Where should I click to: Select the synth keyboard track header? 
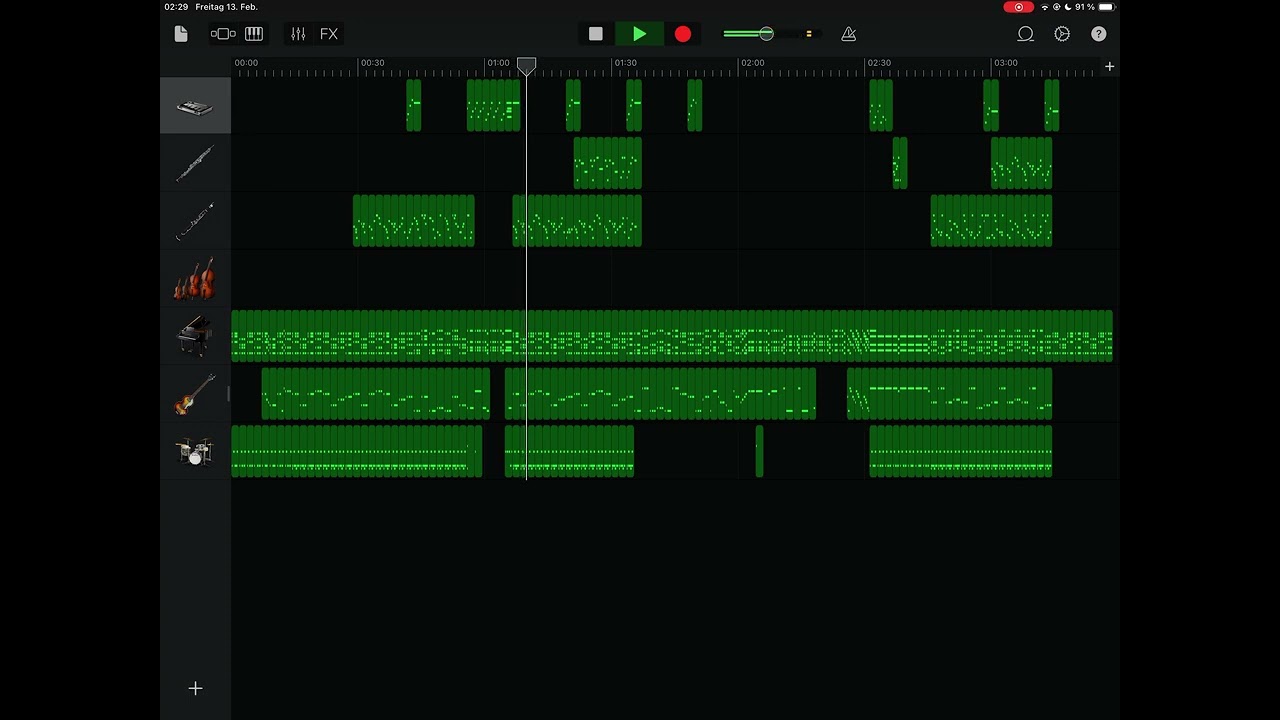click(x=195, y=106)
